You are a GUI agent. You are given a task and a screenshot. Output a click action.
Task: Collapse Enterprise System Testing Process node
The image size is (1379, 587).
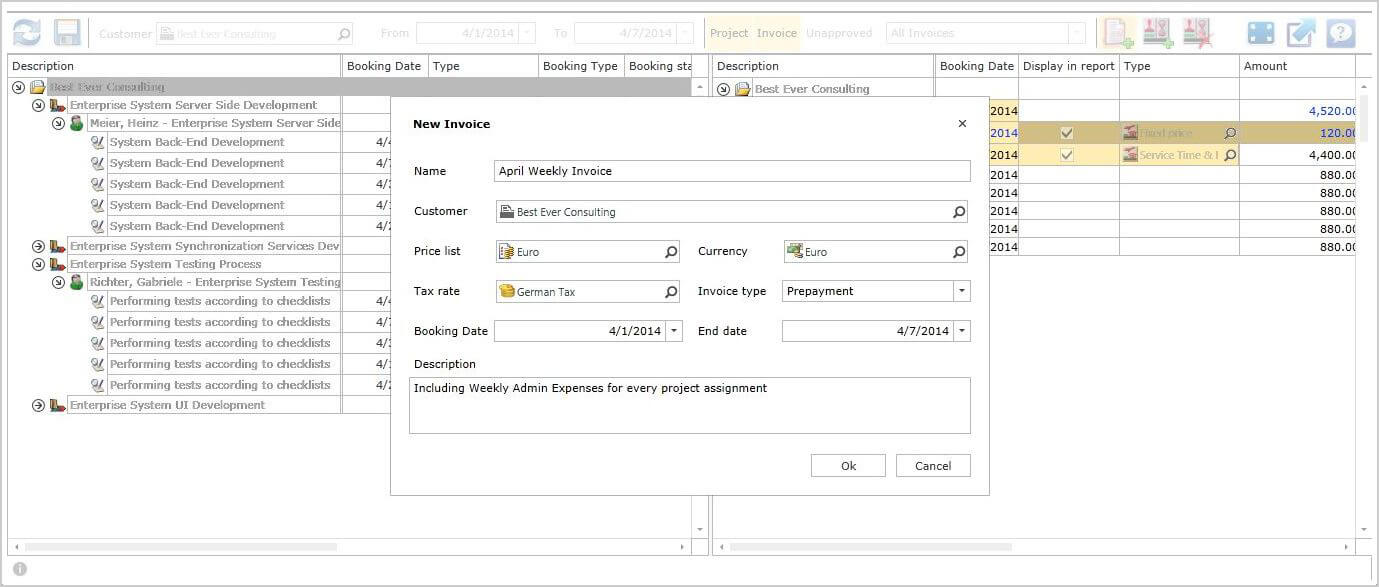[38, 264]
